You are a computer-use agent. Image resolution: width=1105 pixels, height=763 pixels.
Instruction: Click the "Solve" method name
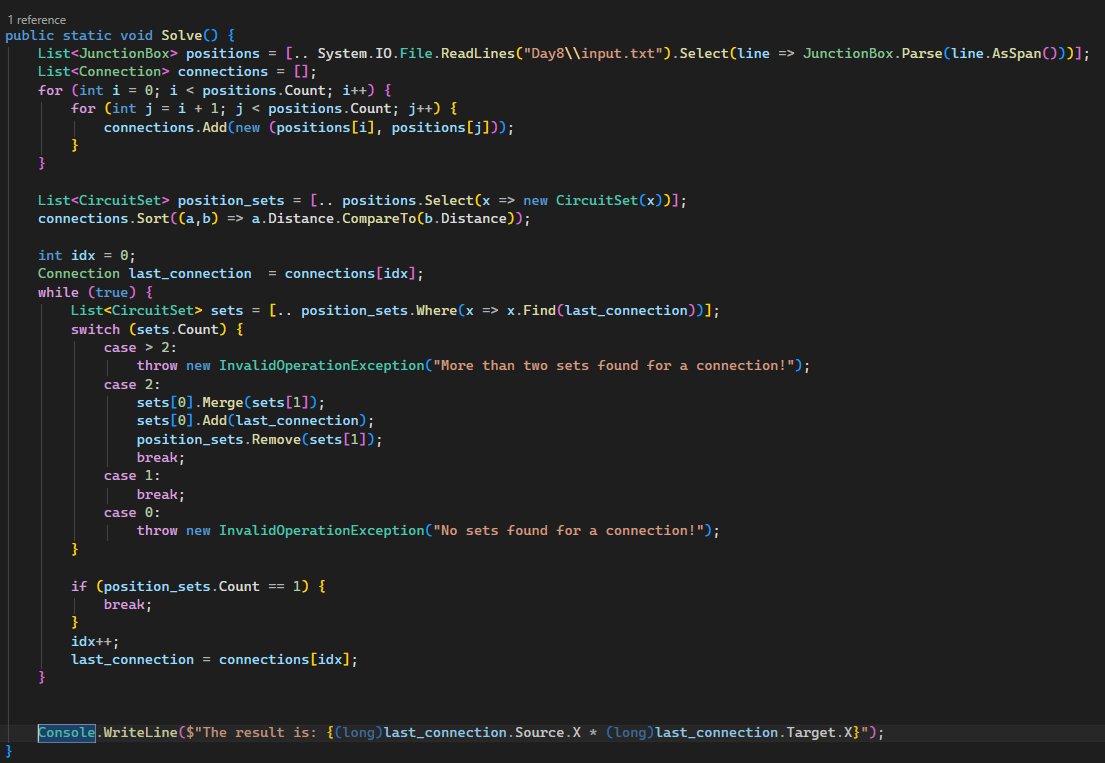(181, 35)
